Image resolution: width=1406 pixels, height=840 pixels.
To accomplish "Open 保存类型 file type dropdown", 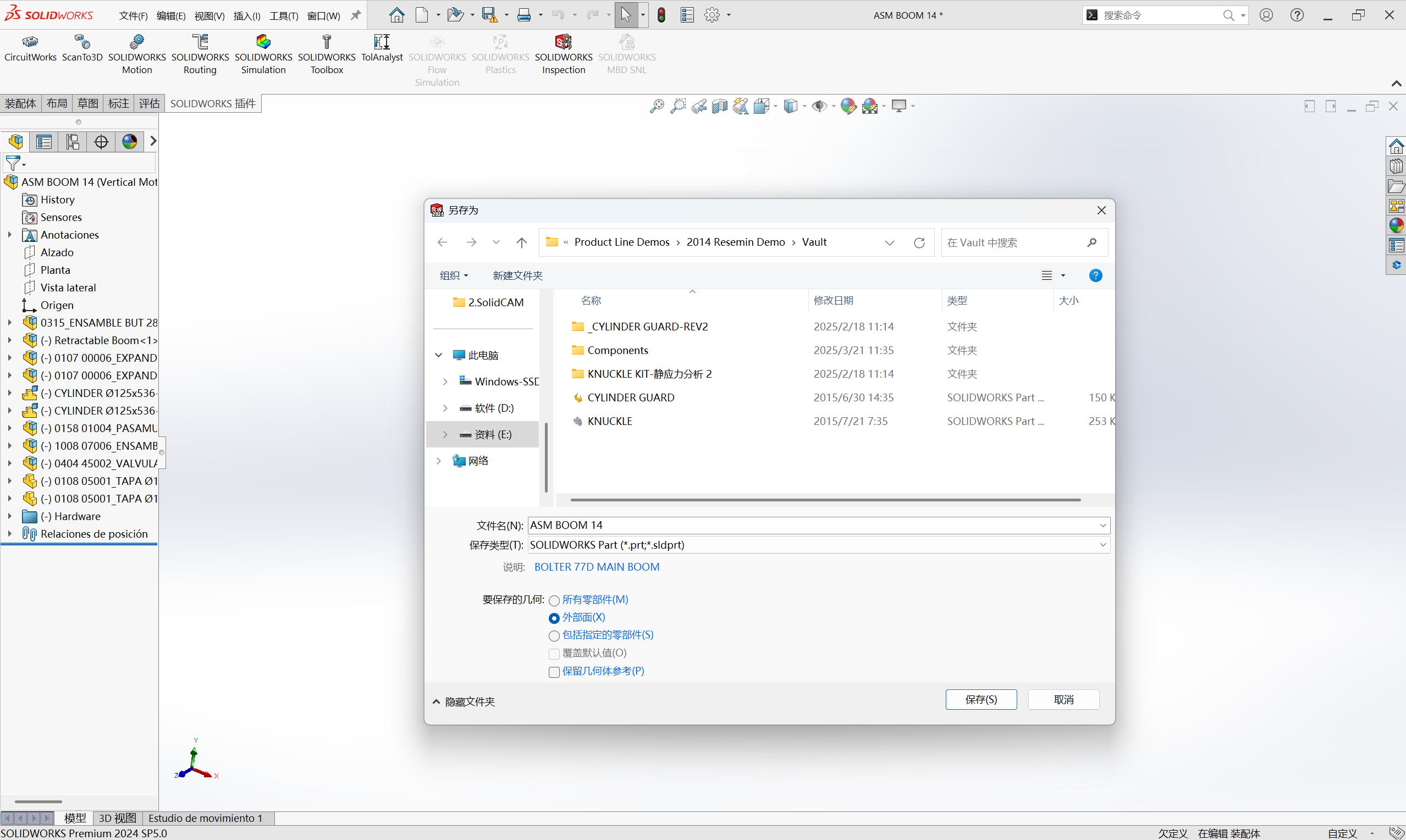I will pyautogui.click(x=1102, y=545).
